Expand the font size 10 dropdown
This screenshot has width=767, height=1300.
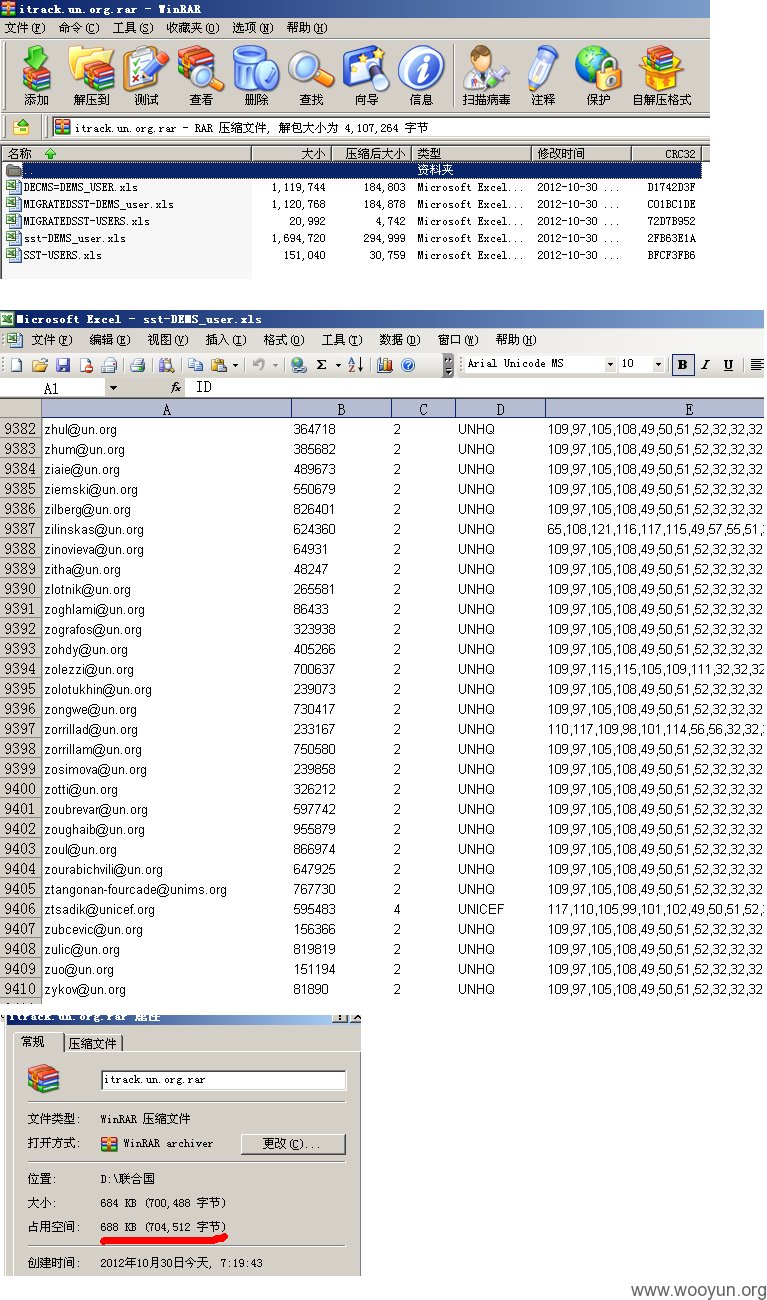(x=659, y=365)
